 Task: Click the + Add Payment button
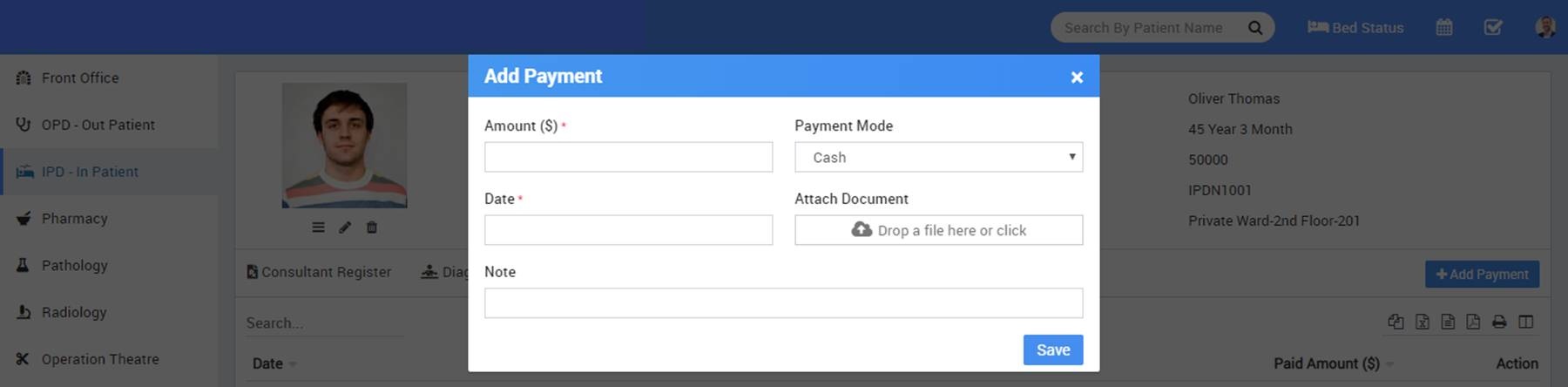(x=1482, y=275)
